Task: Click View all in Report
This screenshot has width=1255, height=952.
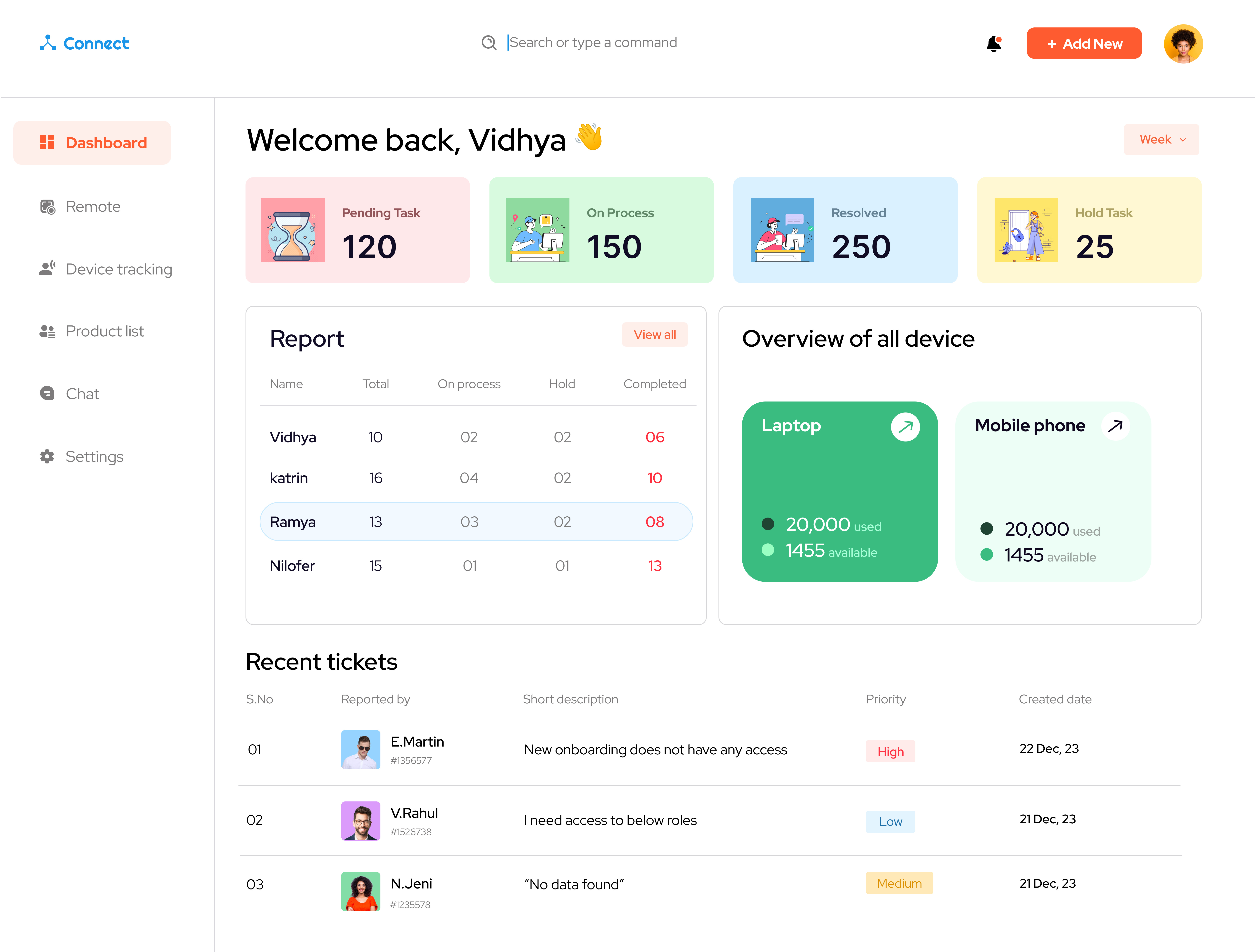Action: (655, 335)
